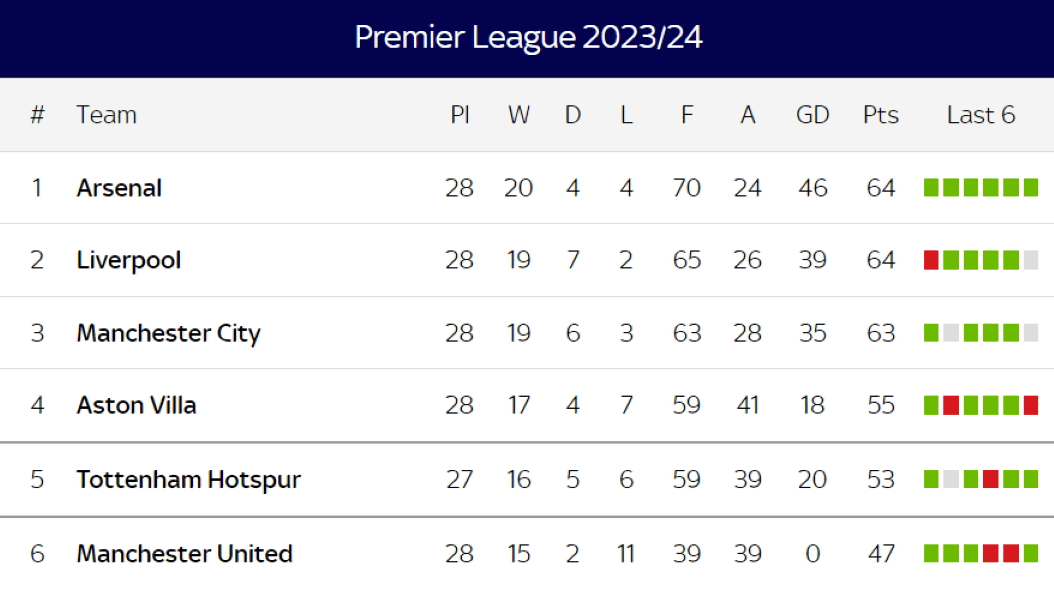
Task: Select Manchester City in the table
Action: [168, 333]
